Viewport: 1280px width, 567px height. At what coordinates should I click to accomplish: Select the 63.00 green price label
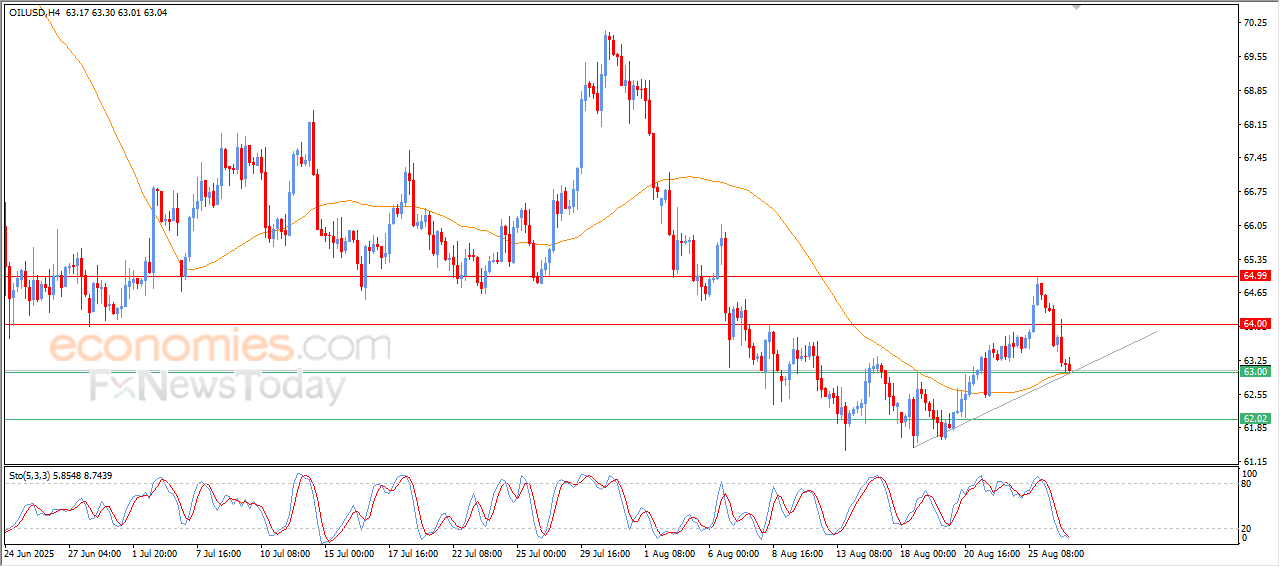coord(1255,371)
